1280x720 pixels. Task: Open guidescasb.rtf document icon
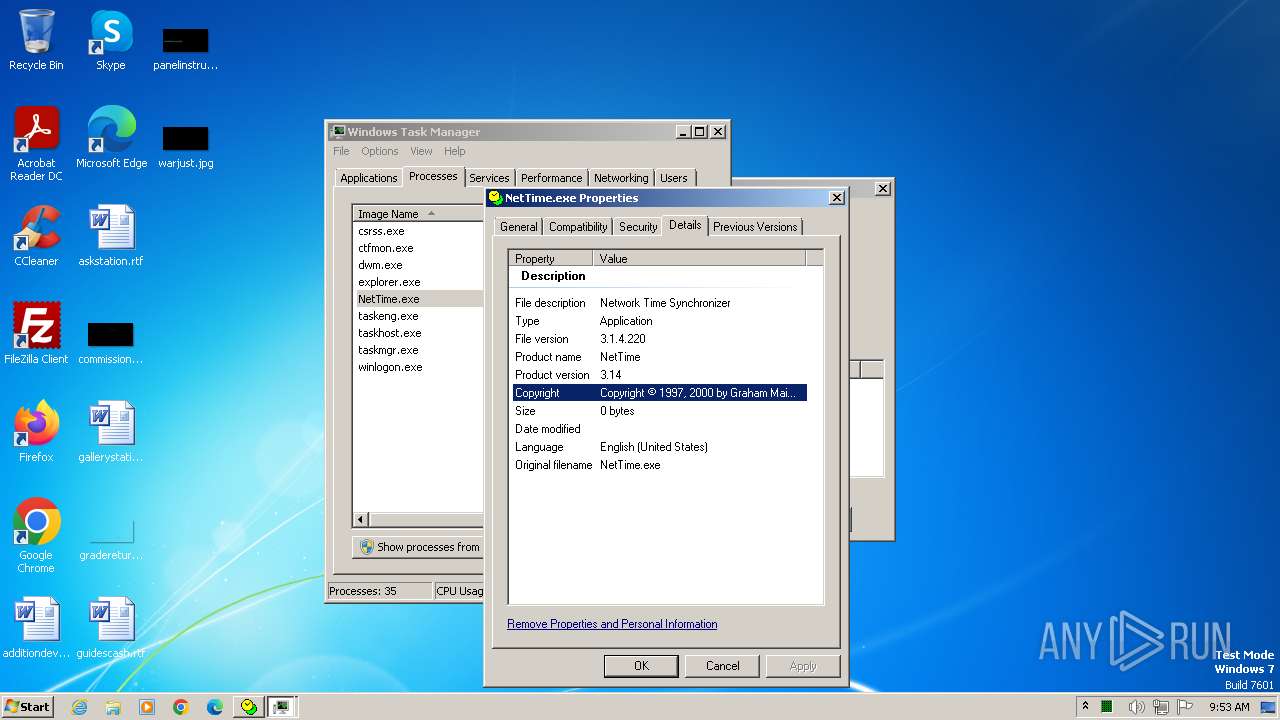coord(111,627)
